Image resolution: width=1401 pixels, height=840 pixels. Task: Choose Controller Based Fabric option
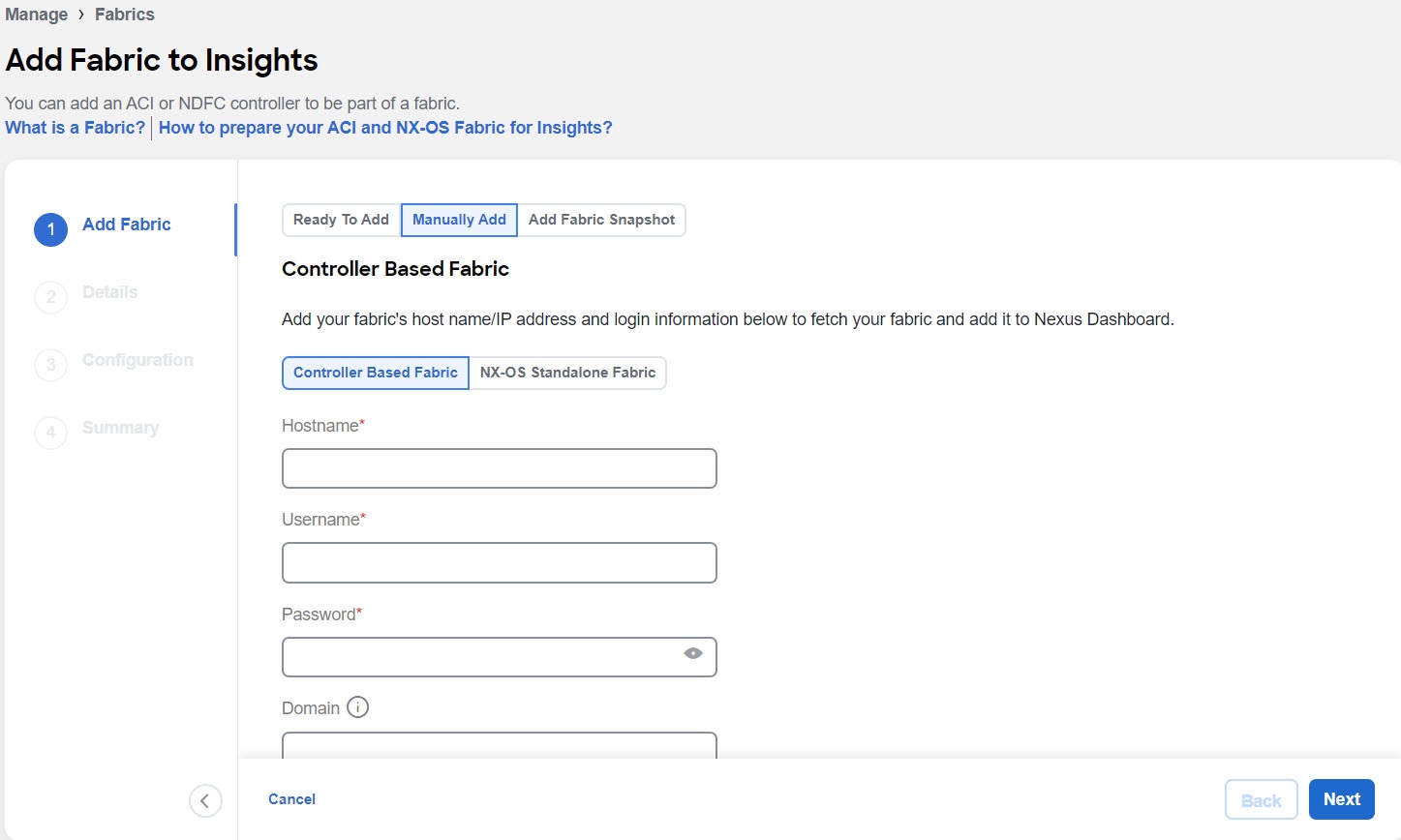[376, 373]
